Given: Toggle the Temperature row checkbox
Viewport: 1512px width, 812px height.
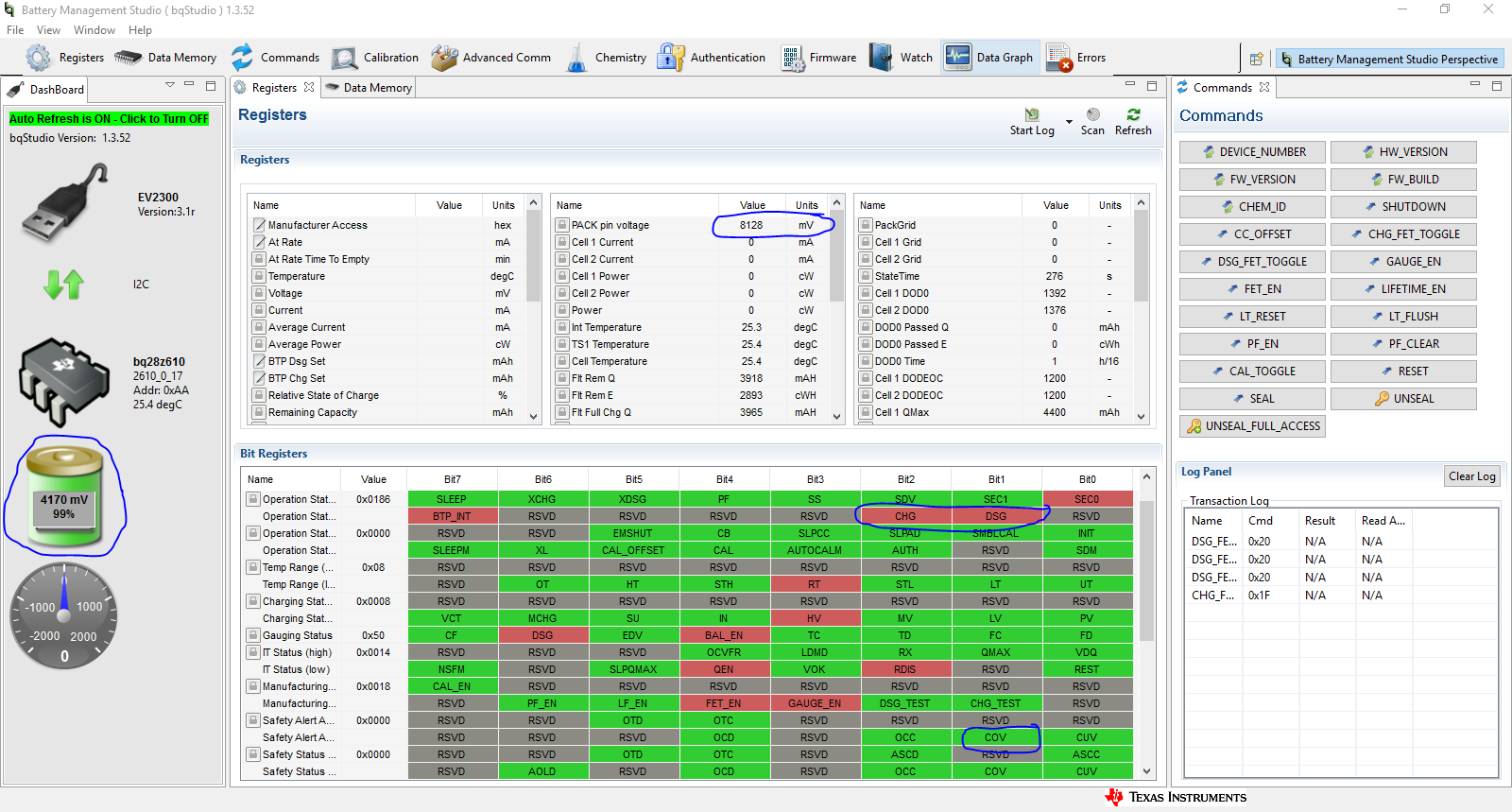Looking at the screenshot, I should click(x=259, y=276).
